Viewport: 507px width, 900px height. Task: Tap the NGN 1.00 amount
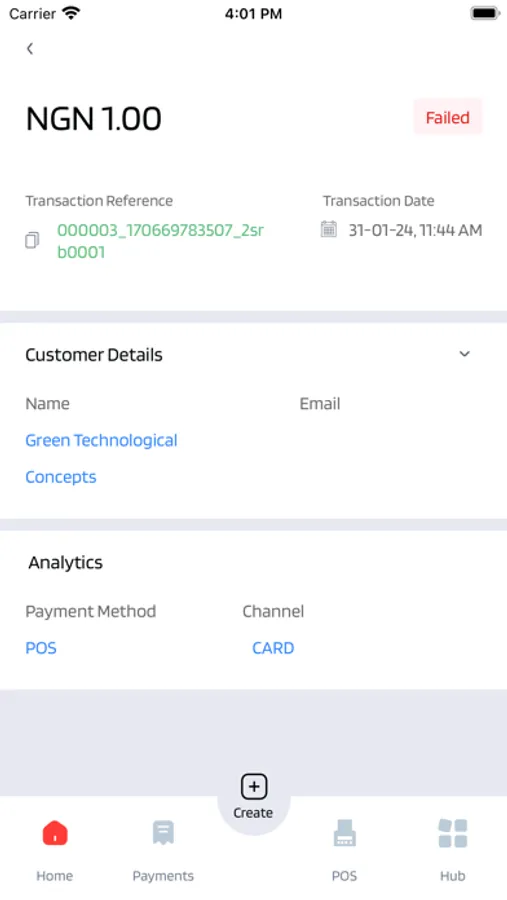pos(94,119)
